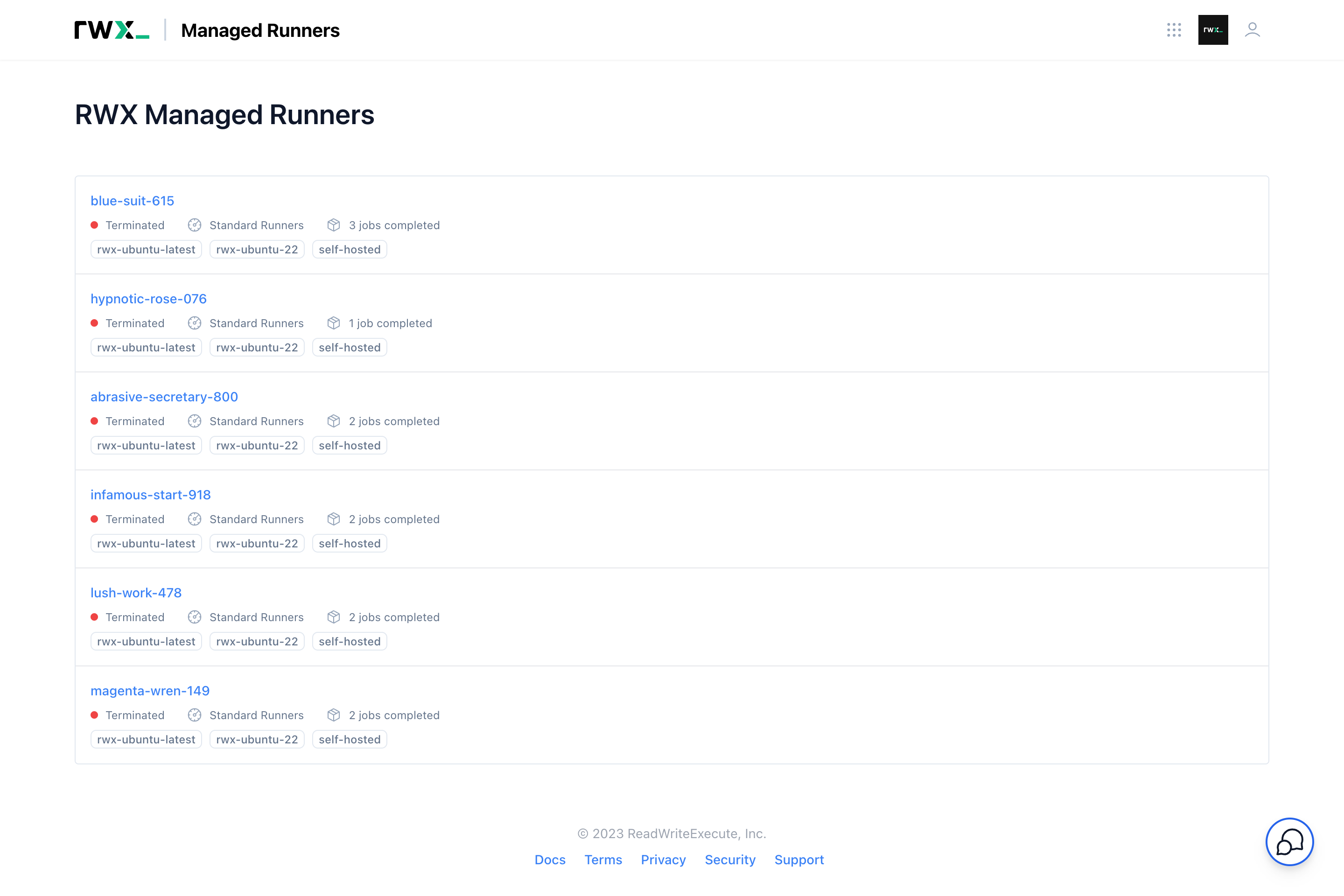Click self-hosted tag on magenta-wren-149
Screen dimensions: 1344x896
(350, 739)
